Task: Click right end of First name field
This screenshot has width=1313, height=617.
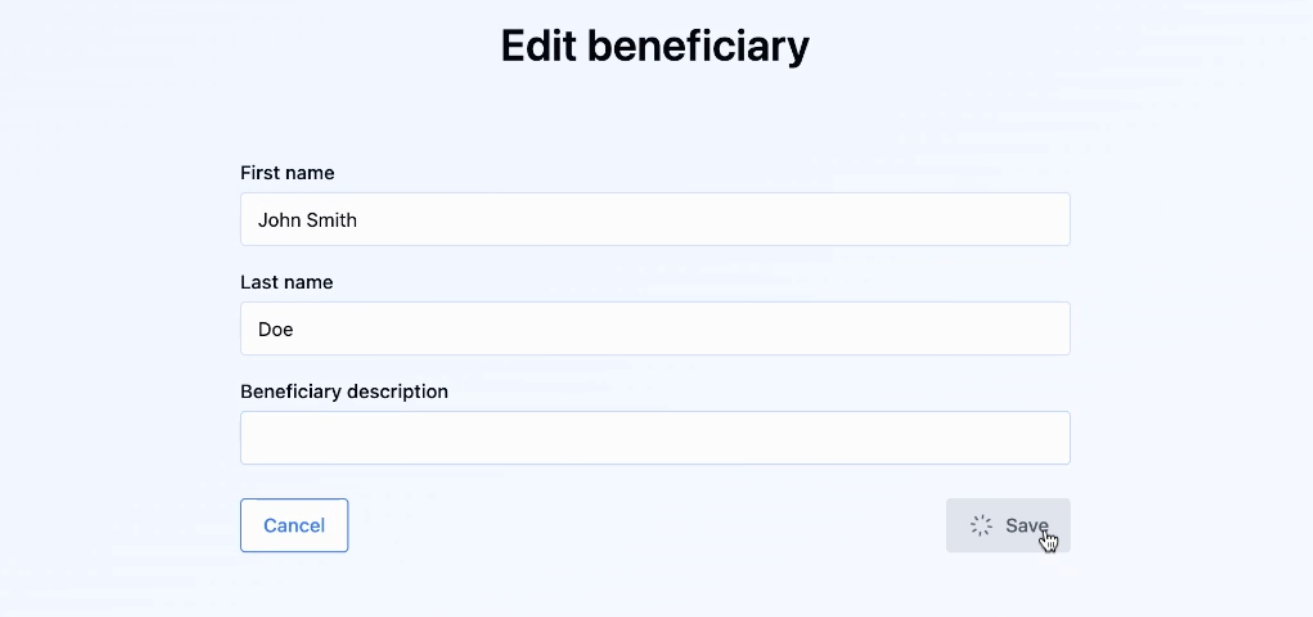Action: 1050,219
